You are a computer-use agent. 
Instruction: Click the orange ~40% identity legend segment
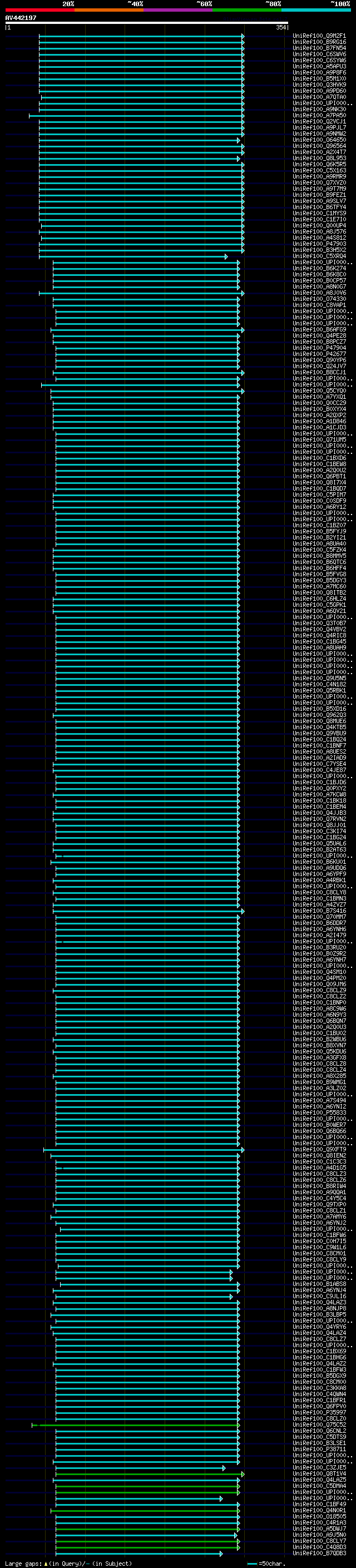[x=109, y=10]
